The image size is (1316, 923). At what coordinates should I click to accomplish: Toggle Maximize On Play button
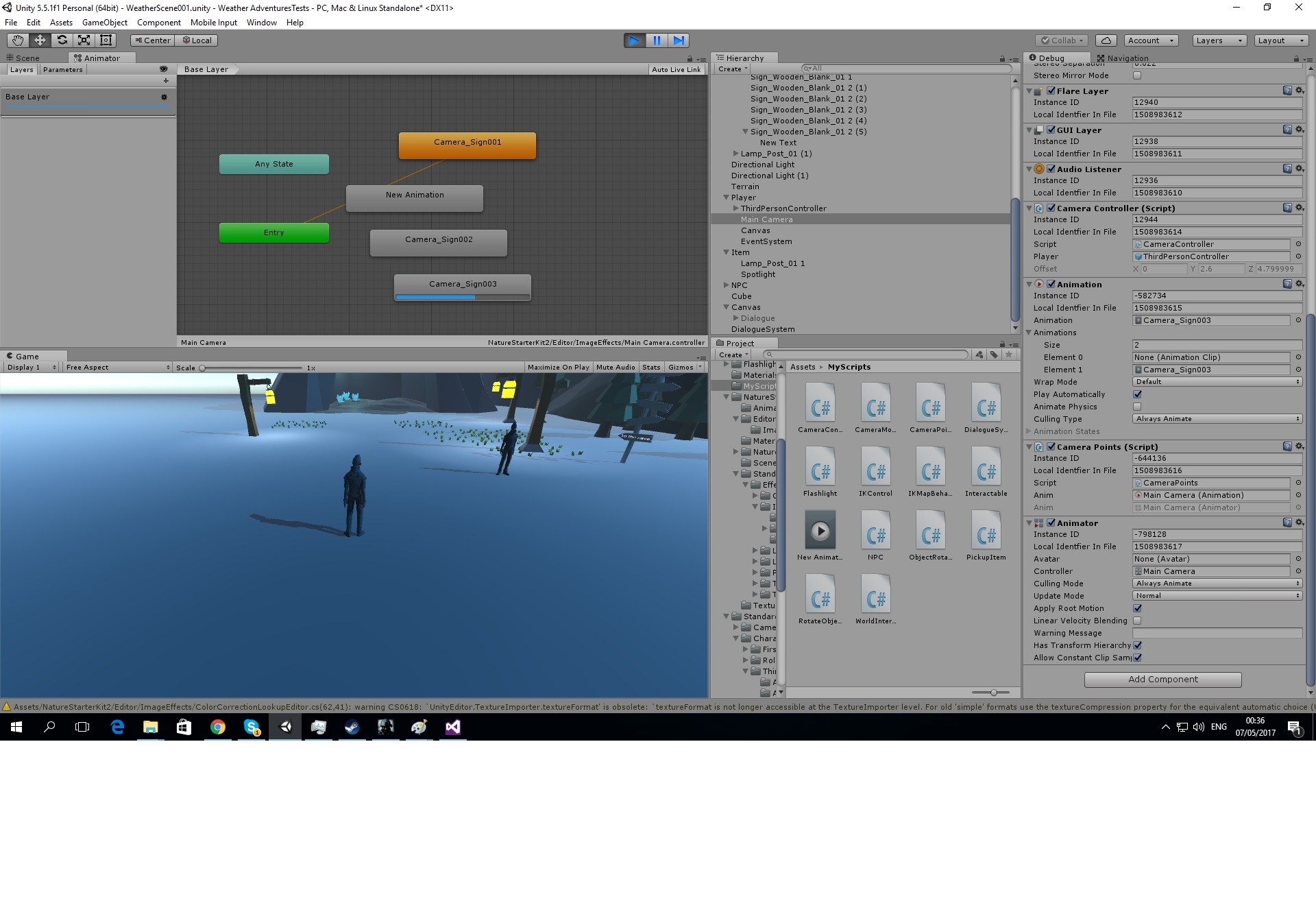tap(558, 368)
